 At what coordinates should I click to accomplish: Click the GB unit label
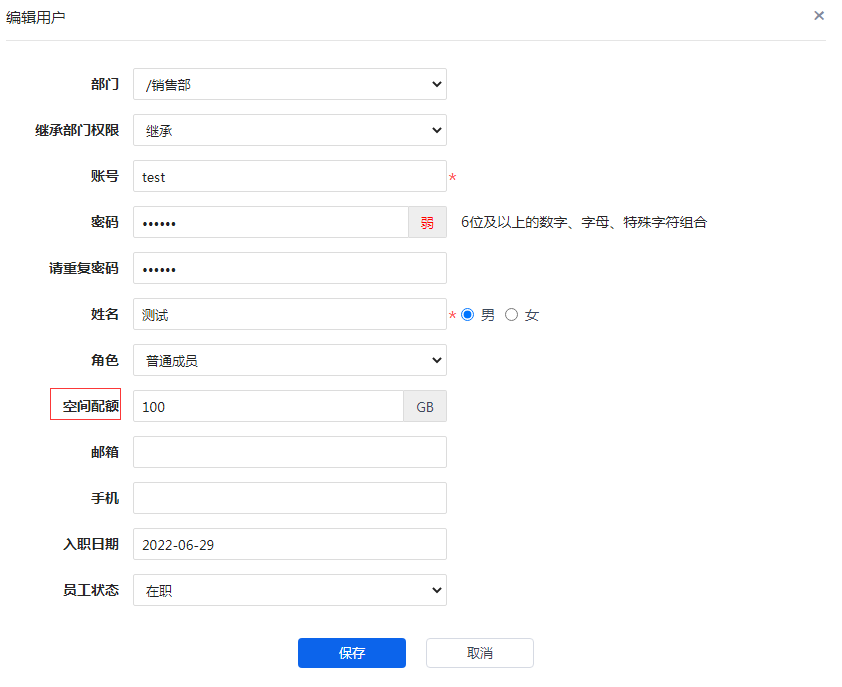point(425,407)
